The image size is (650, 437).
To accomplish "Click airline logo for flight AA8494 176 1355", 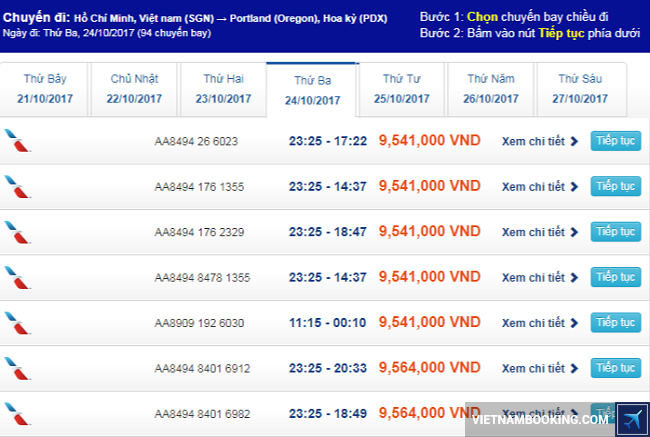I will (x=17, y=186).
